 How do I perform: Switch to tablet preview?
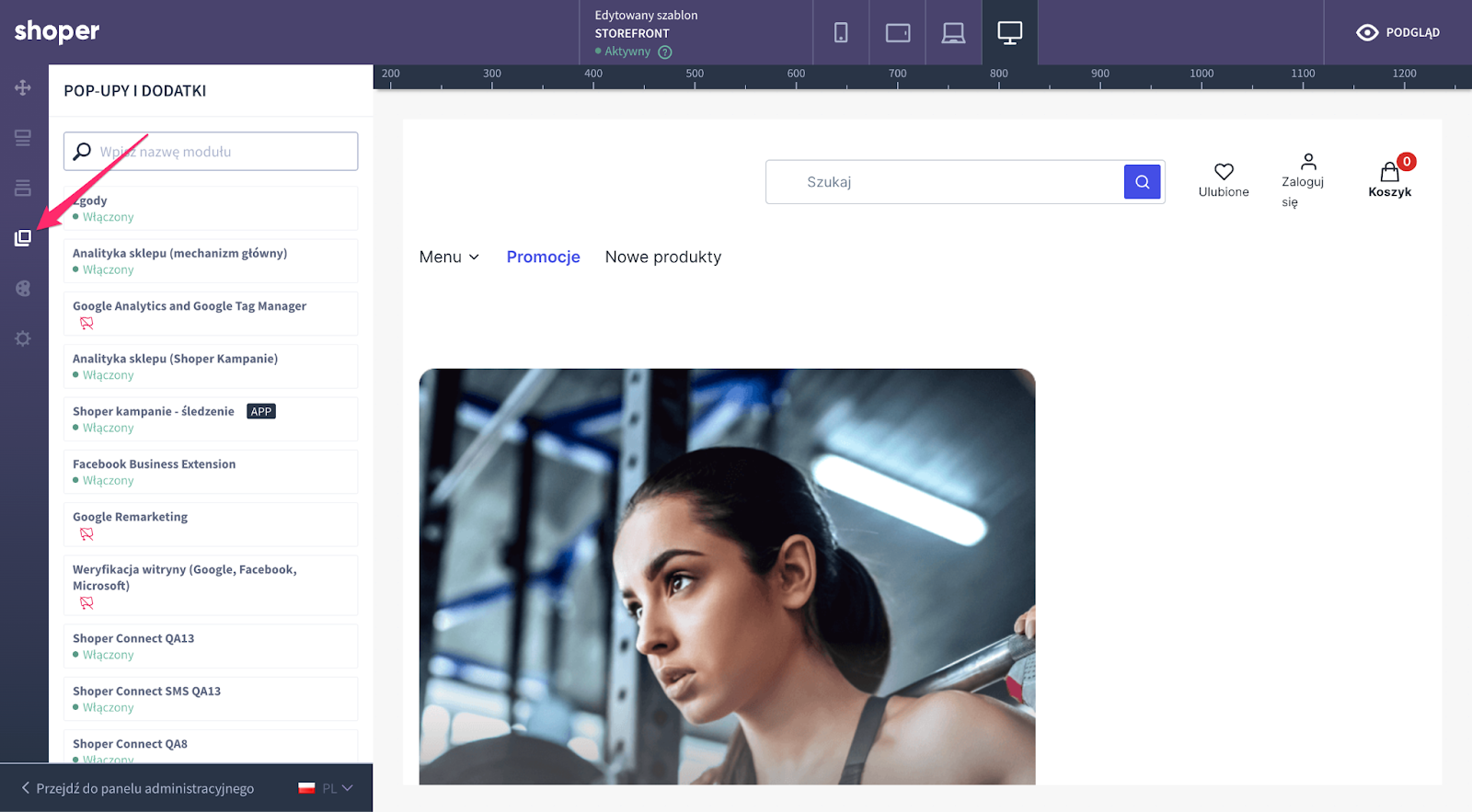tap(897, 33)
